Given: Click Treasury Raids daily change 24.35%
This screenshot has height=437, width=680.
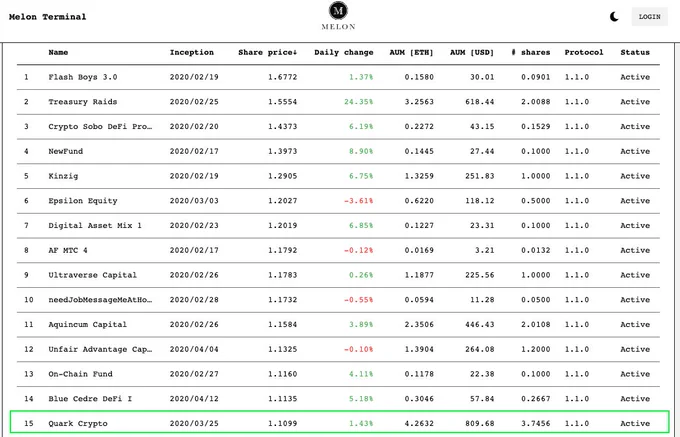Looking at the screenshot, I should click(359, 102).
